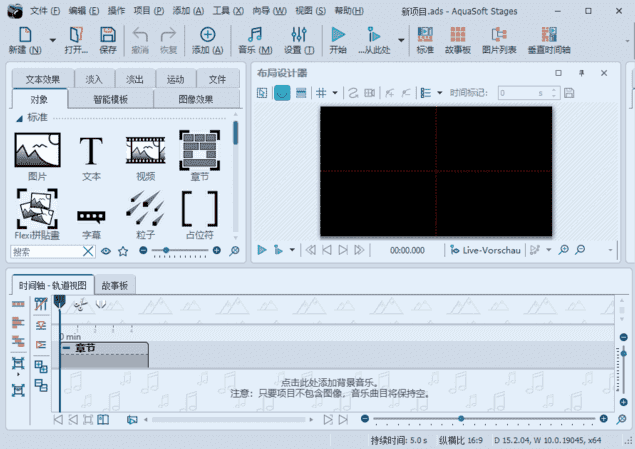The image size is (635, 449).
Task: Select the 图片 image object
Action: [37, 157]
